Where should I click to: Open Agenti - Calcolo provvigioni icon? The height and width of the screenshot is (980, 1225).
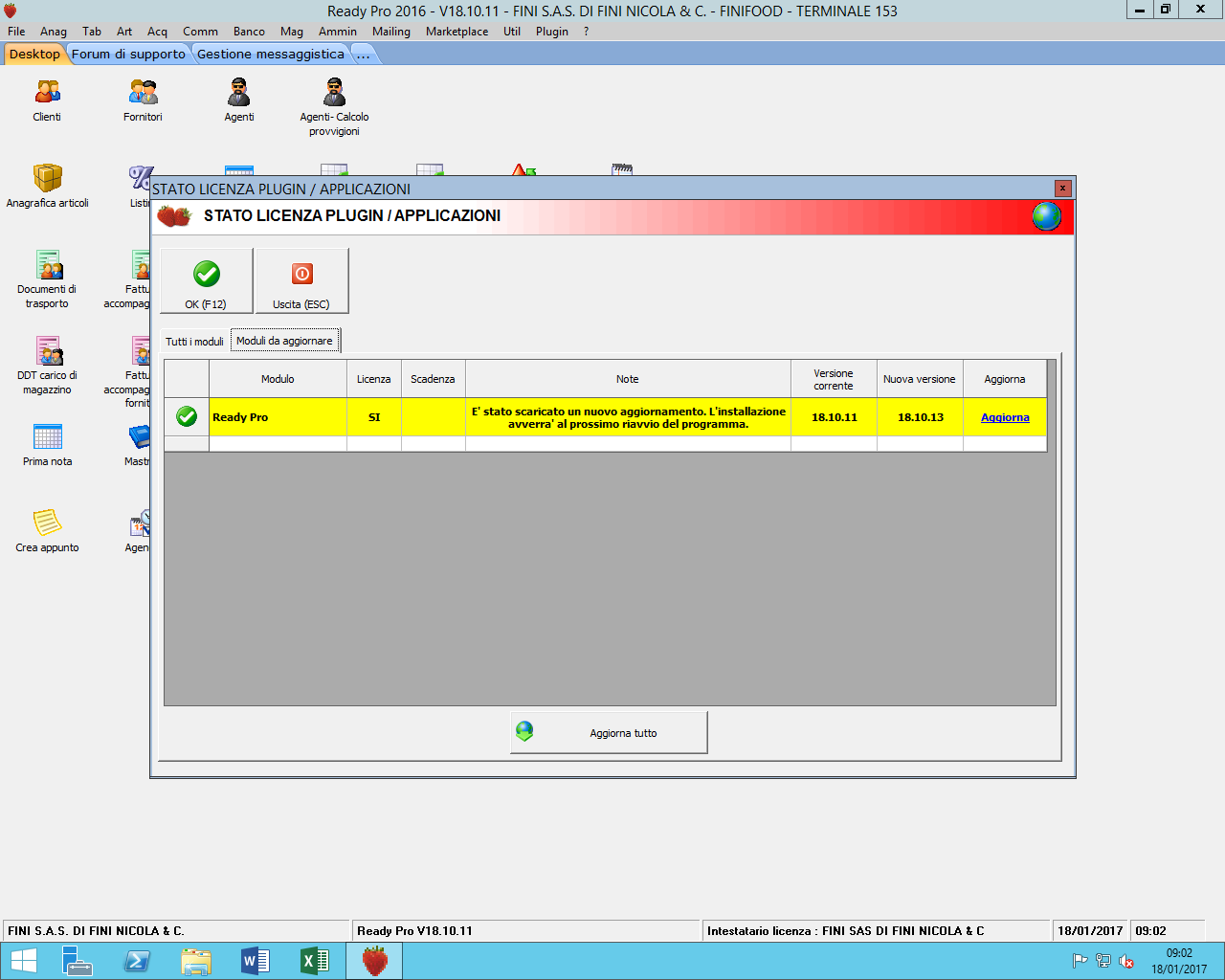(334, 107)
